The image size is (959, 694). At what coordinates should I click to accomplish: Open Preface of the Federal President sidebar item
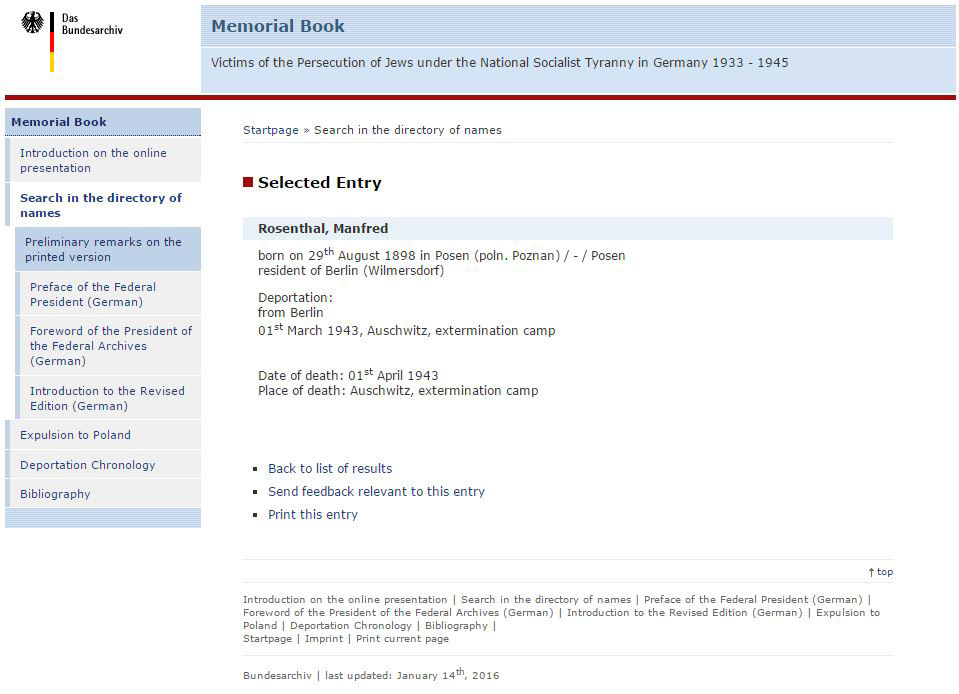point(110,294)
